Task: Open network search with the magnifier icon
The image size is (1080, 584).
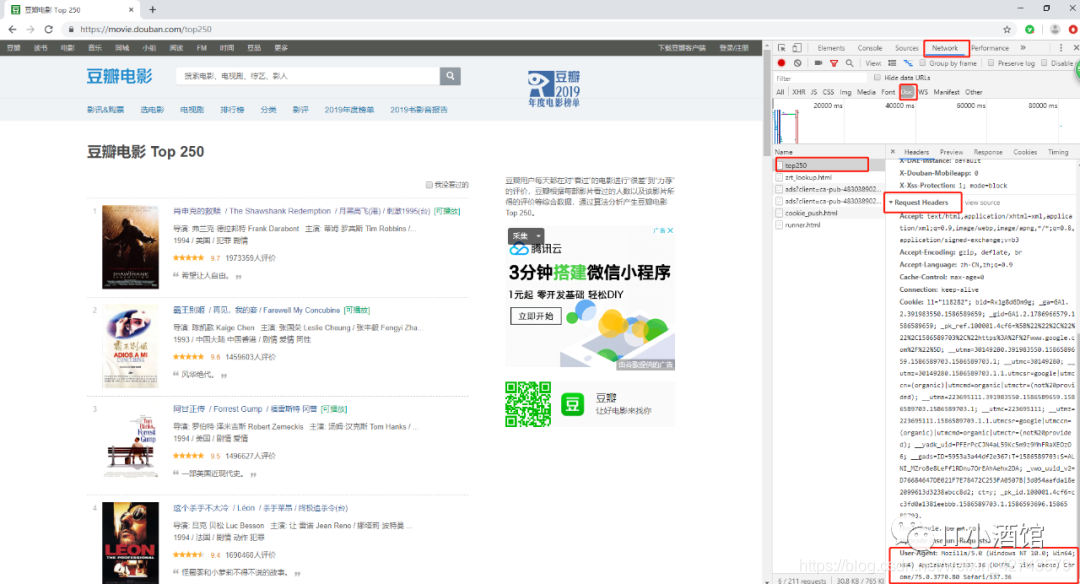Action: coord(850,63)
